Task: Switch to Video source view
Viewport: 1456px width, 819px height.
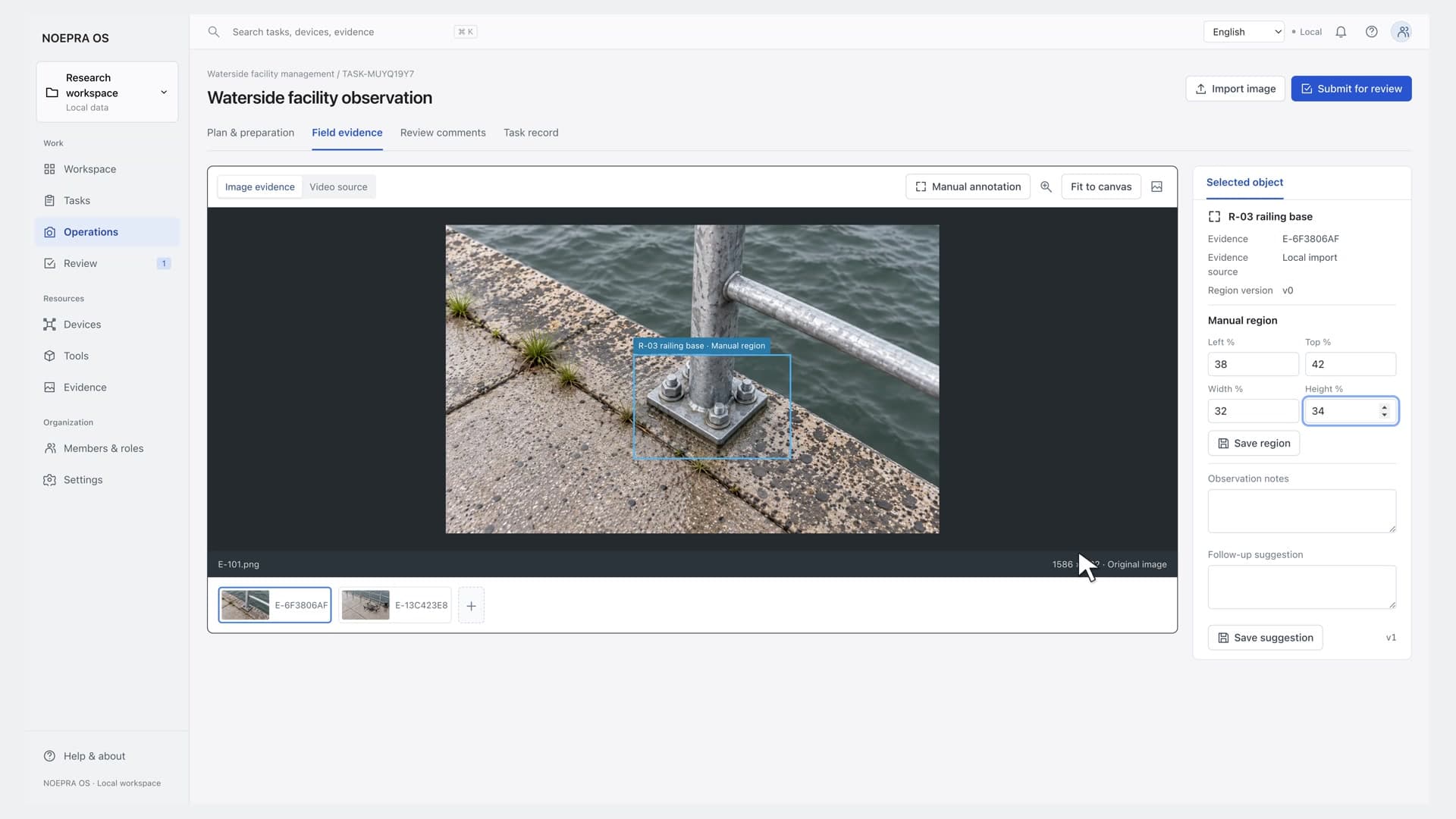Action: point(338,187)
